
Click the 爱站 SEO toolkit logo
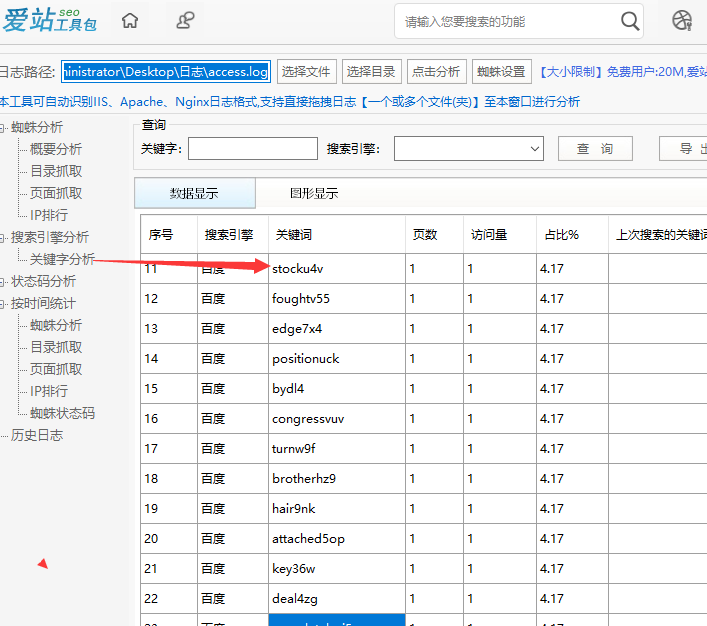click(x=50, y=20)
